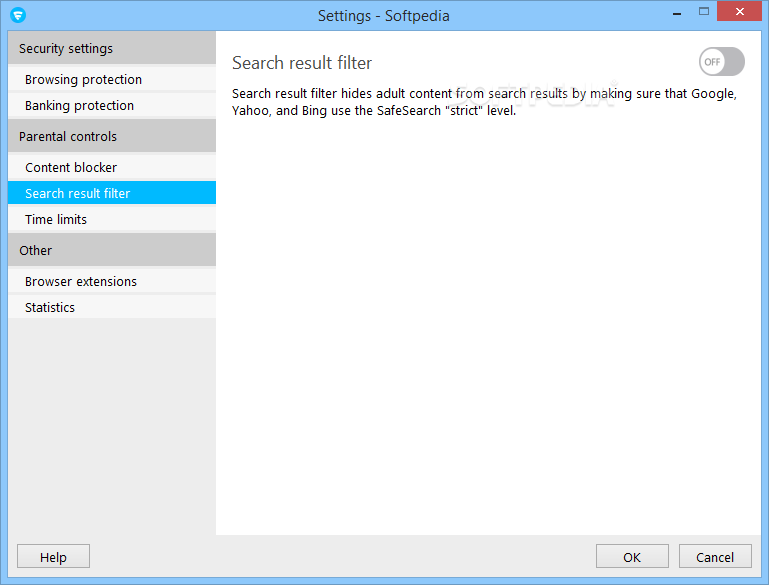Open Browsing protection settings
Screen dimensions: 769x585
pyautogui.click(x=112, y=79)
